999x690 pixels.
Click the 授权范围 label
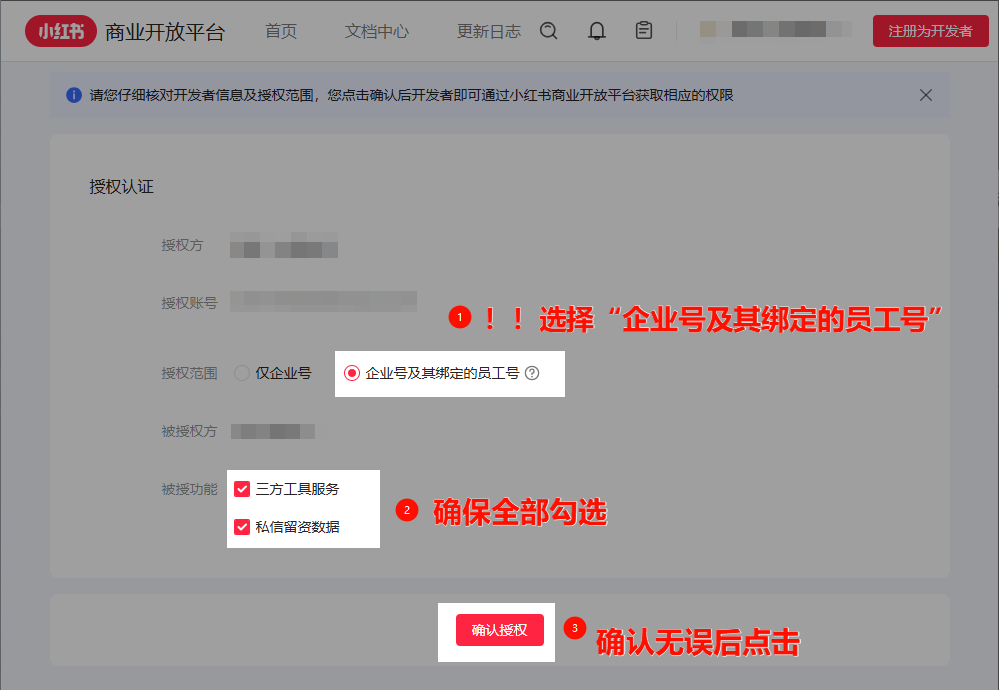pos(189,373)
